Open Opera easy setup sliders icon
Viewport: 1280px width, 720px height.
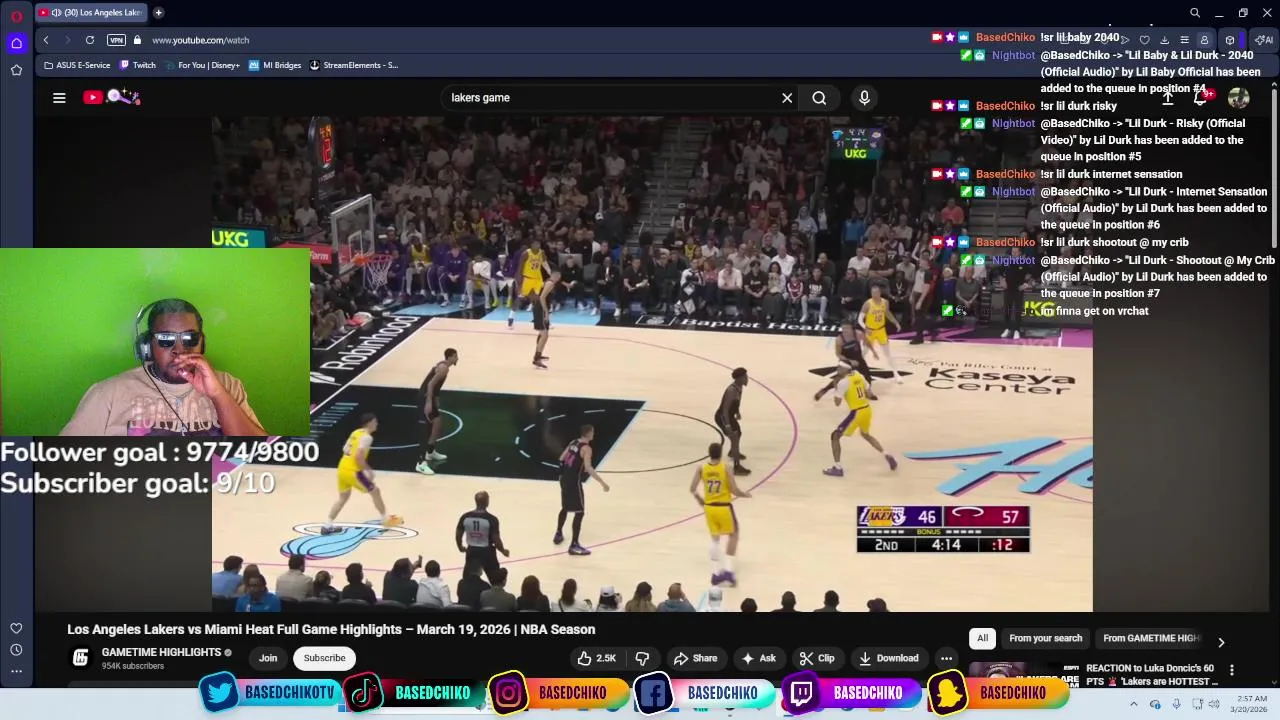coord(1184,40)
